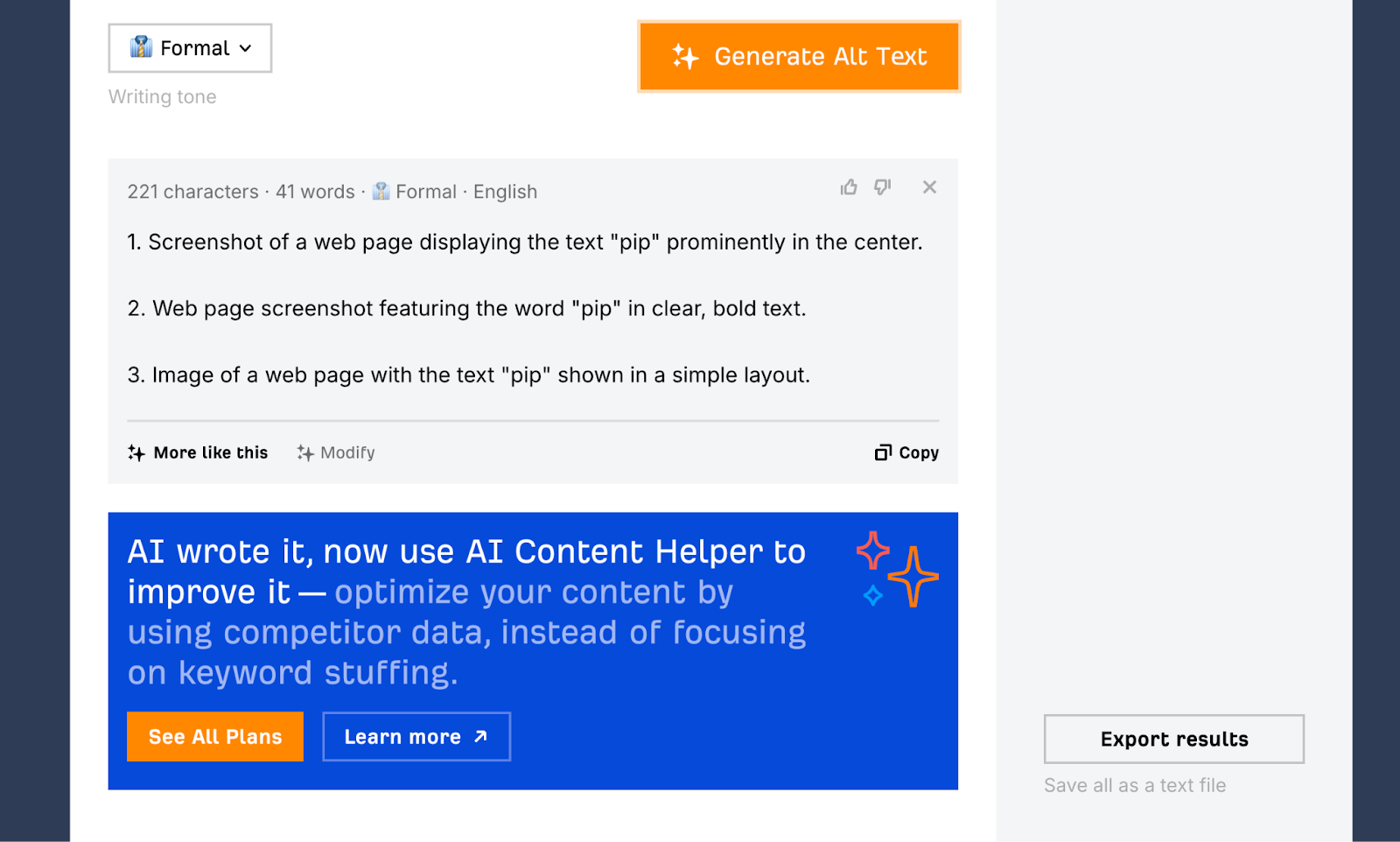The width and height of the screenshot is (1400, 842).
Task: Click the first alt text suggestion line
Action: pyautogui.click(x=525, y=242)
